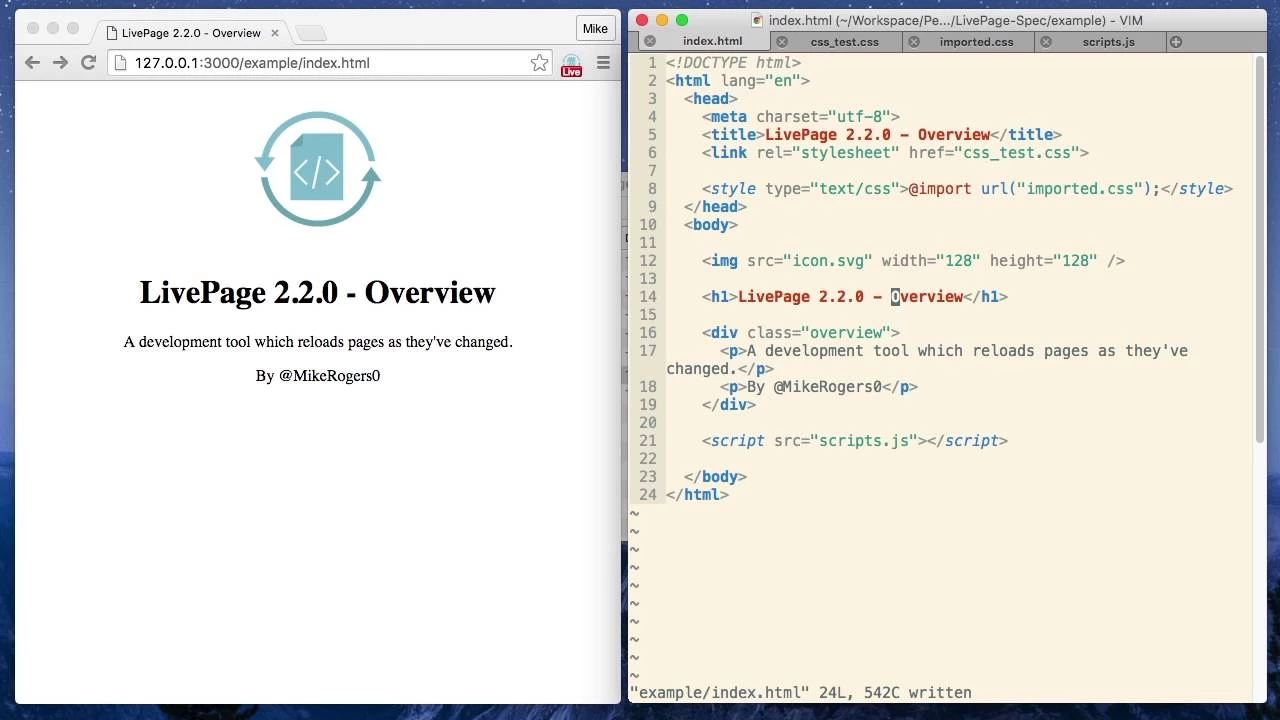Click the DOCTYPE line in the editor
Image resolution: width=1280 pixels, height=720 pixels.
[733, 63]
